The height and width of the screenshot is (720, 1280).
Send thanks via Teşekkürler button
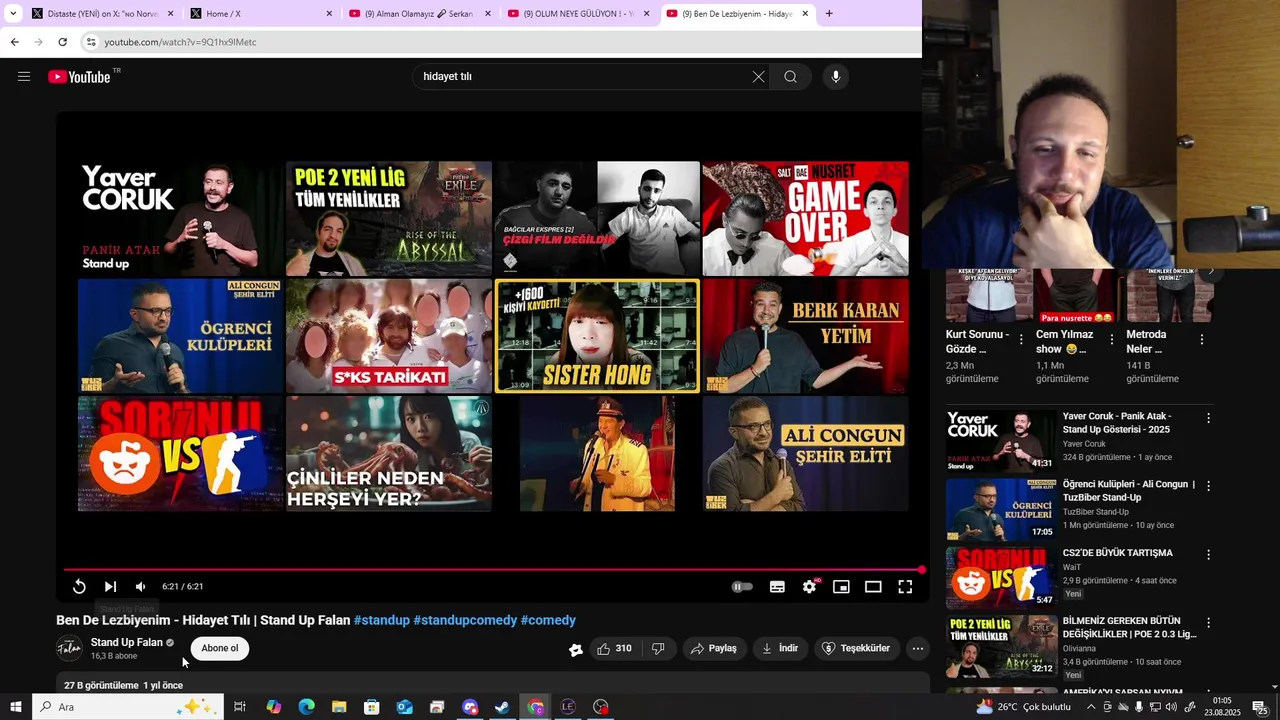(x=856, y=648)
